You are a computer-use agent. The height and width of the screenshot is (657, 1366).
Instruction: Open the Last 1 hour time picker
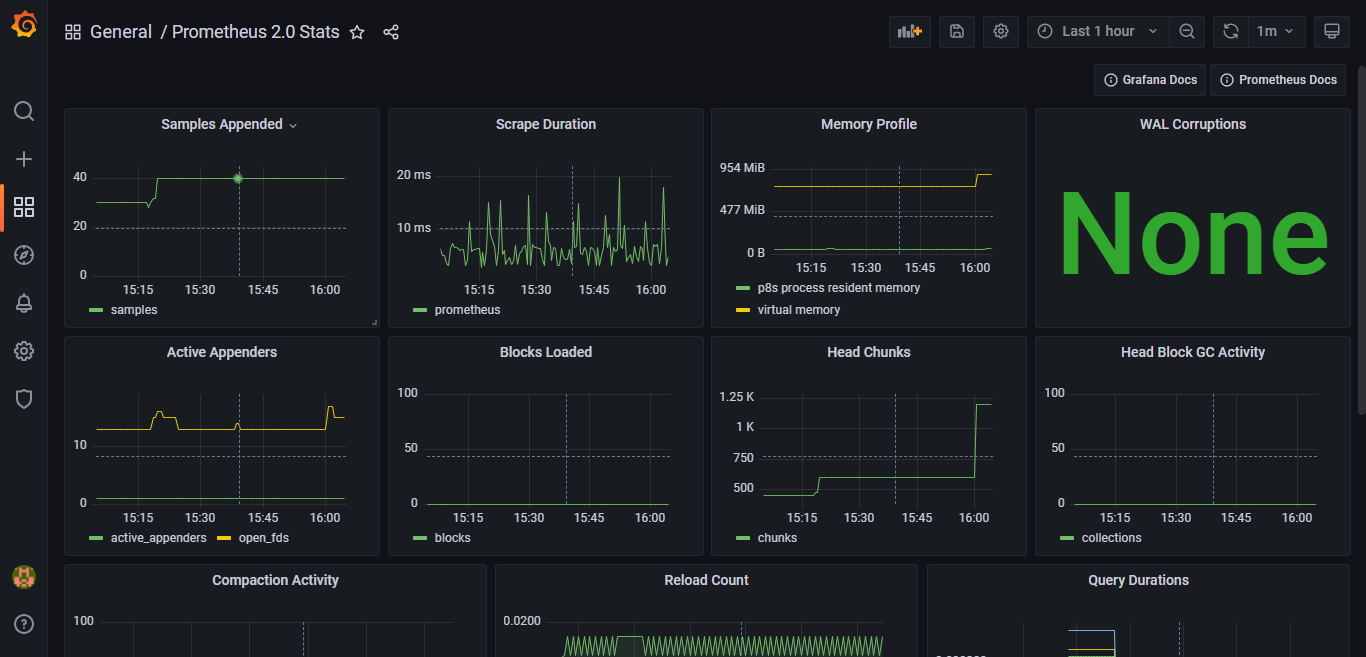pyautogui.click(x=1098, y=32)
